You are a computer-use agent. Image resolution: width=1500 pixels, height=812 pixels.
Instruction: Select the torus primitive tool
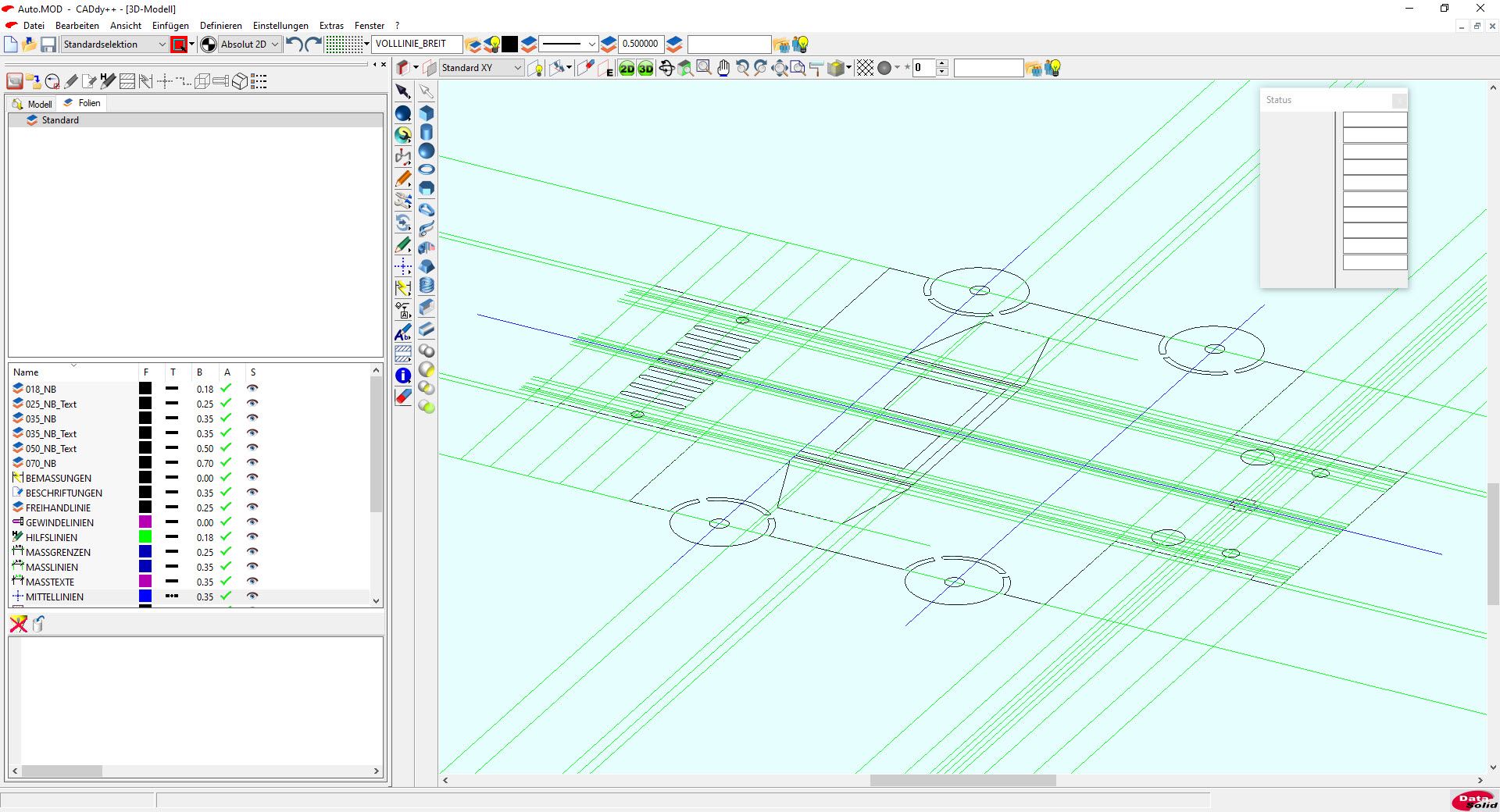(x=427, y=169)
